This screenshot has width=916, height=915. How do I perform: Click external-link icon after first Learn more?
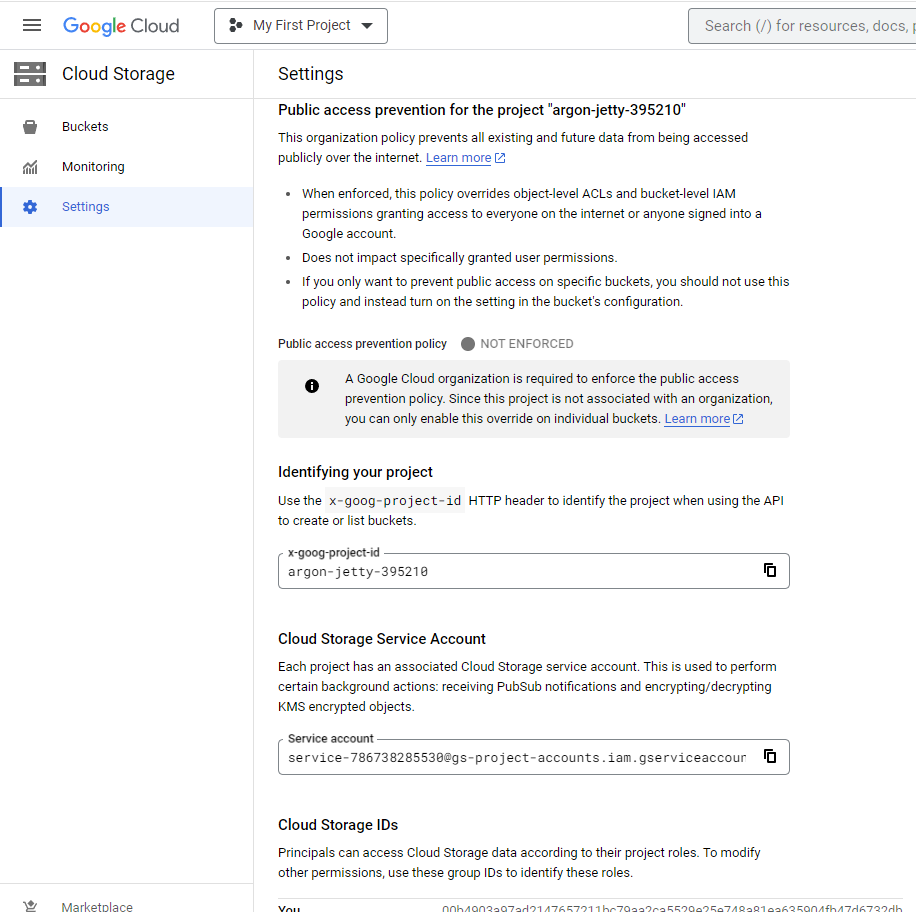pos(500,158)
